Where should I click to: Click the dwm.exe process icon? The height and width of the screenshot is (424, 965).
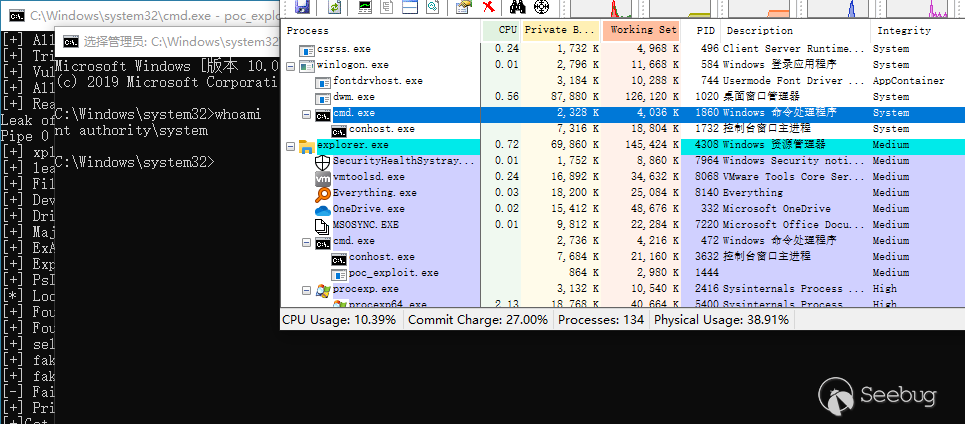point(322,98)
